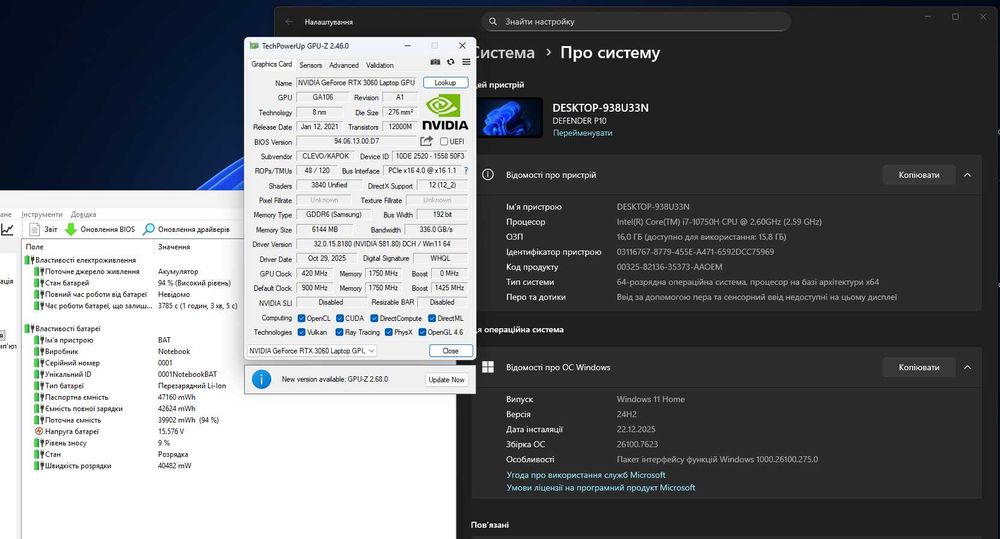Image resolution: width=1000 pixels, height=539 pixels.
Task: Click the Властивості батареї group icon
Action: tap(29, 329)
